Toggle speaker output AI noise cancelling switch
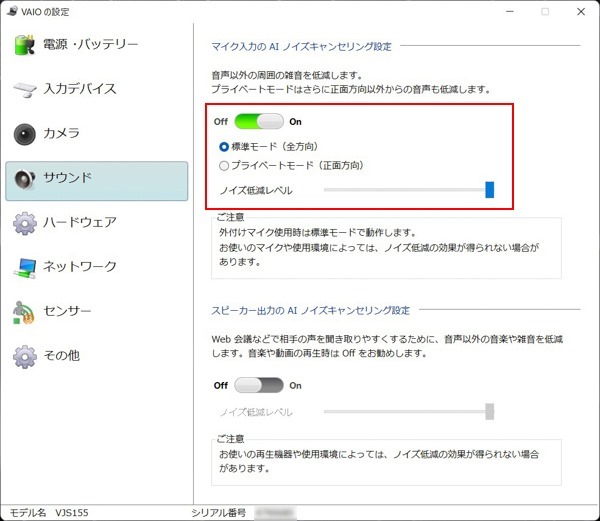 [259, 385]
